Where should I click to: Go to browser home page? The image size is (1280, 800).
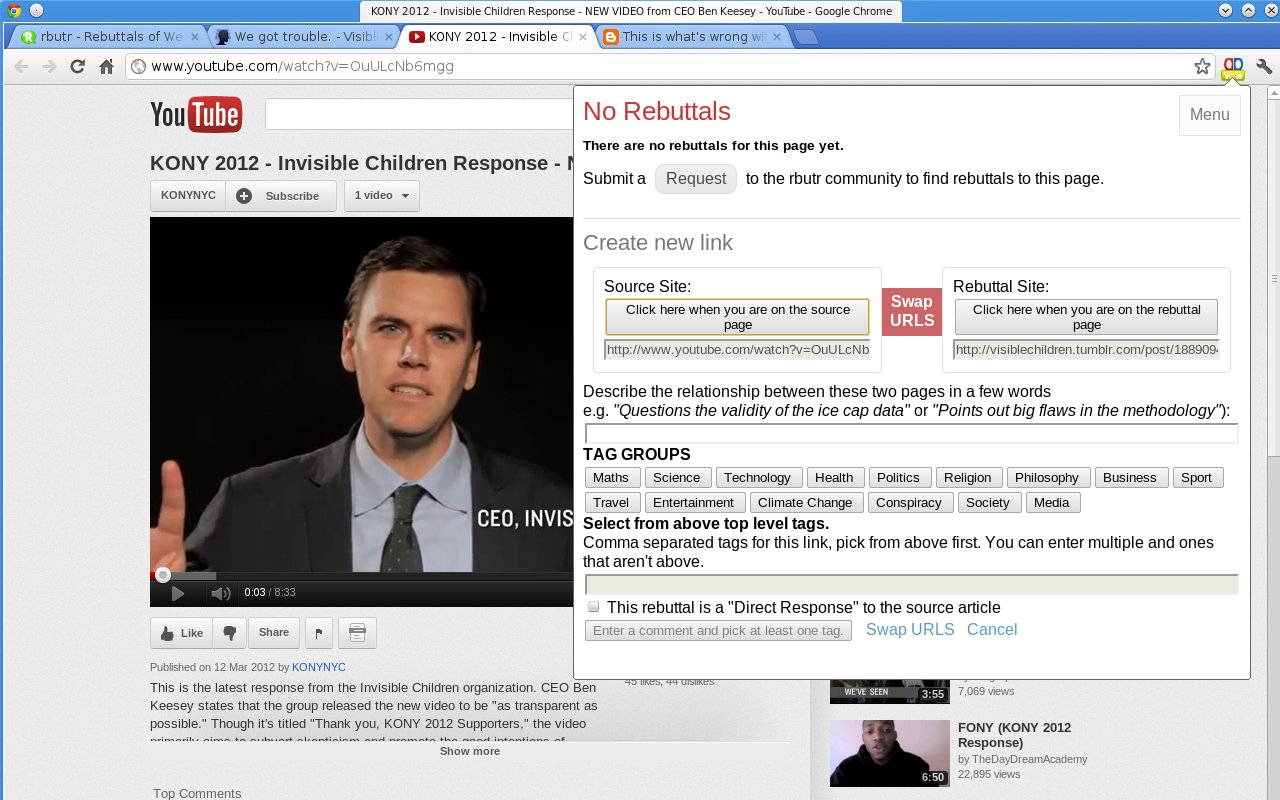106,67
